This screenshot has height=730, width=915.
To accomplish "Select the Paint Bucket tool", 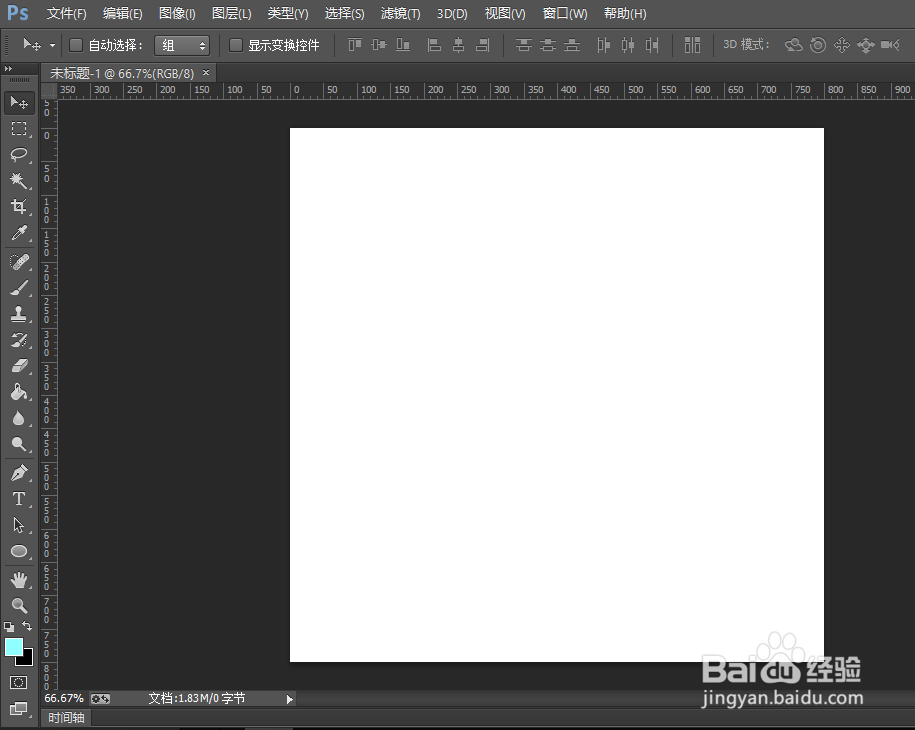I will point(19,392).
